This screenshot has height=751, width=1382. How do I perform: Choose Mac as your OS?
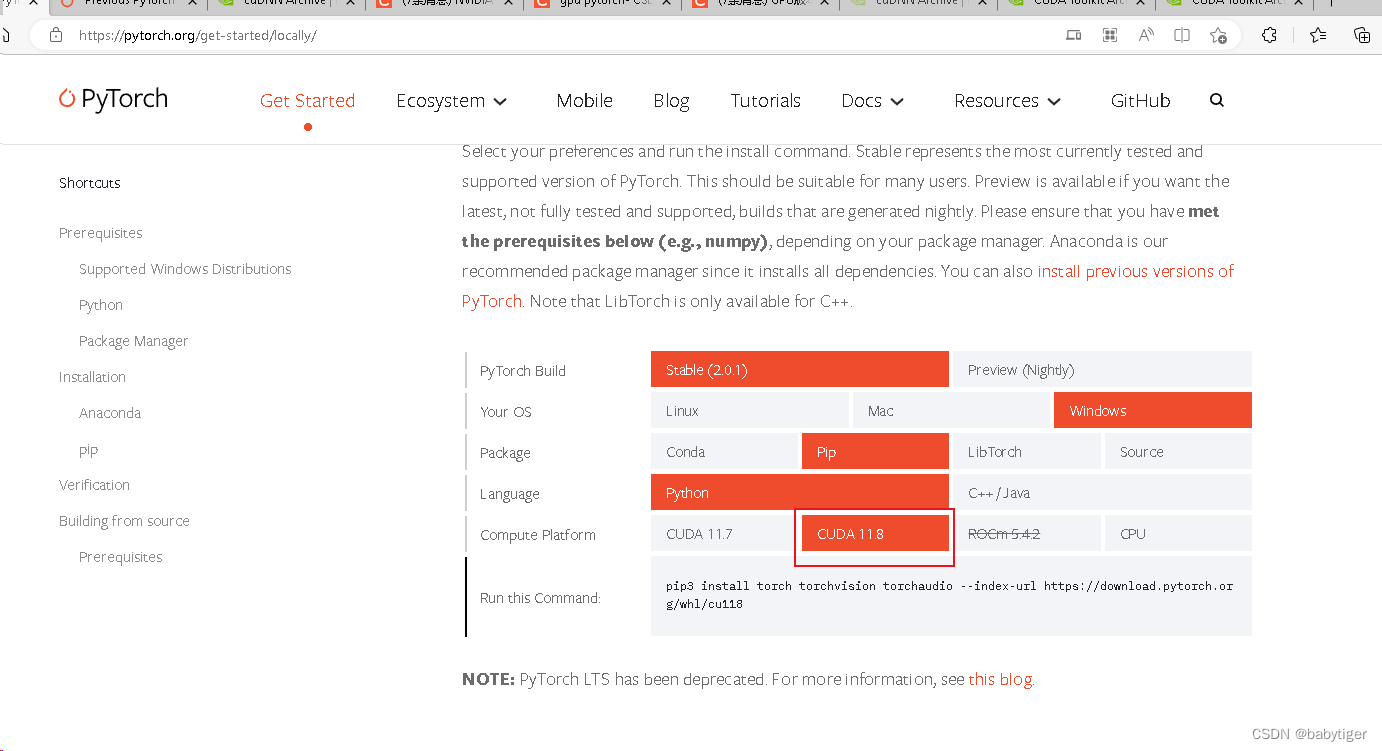[951, 410]
